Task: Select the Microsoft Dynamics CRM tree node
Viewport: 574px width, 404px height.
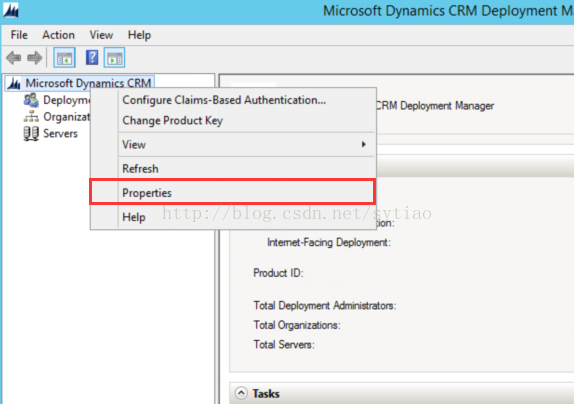Action: pyautogui.click(x=88, y=83)
